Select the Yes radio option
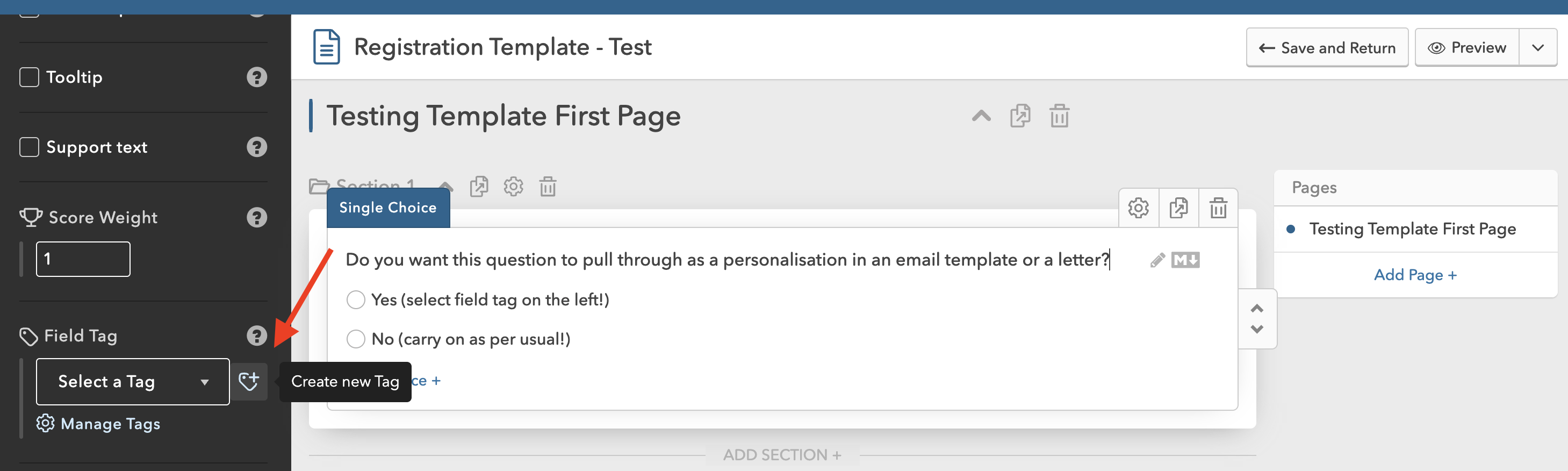 coord(356,300)
